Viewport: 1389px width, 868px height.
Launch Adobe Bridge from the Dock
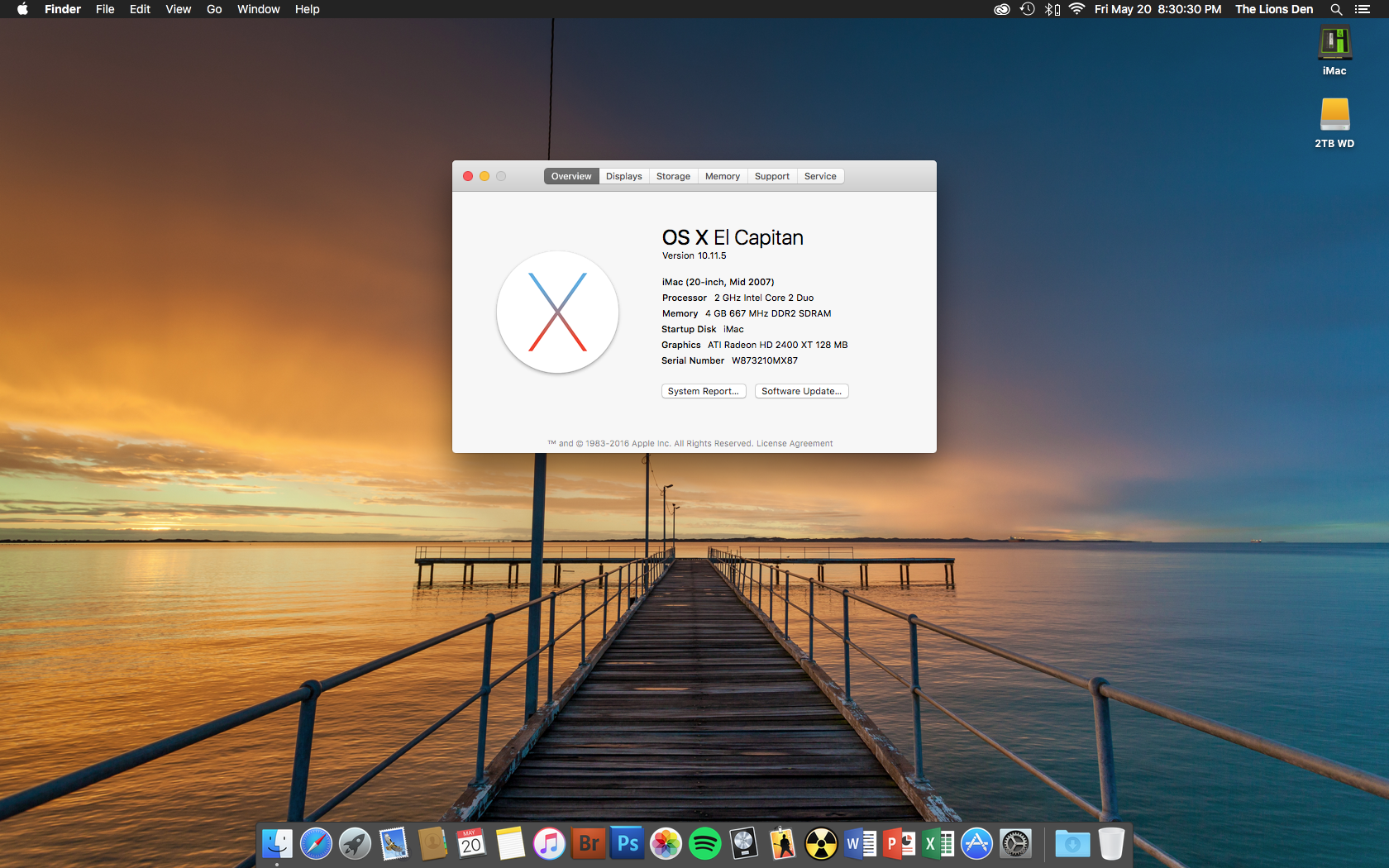(589, 843)
